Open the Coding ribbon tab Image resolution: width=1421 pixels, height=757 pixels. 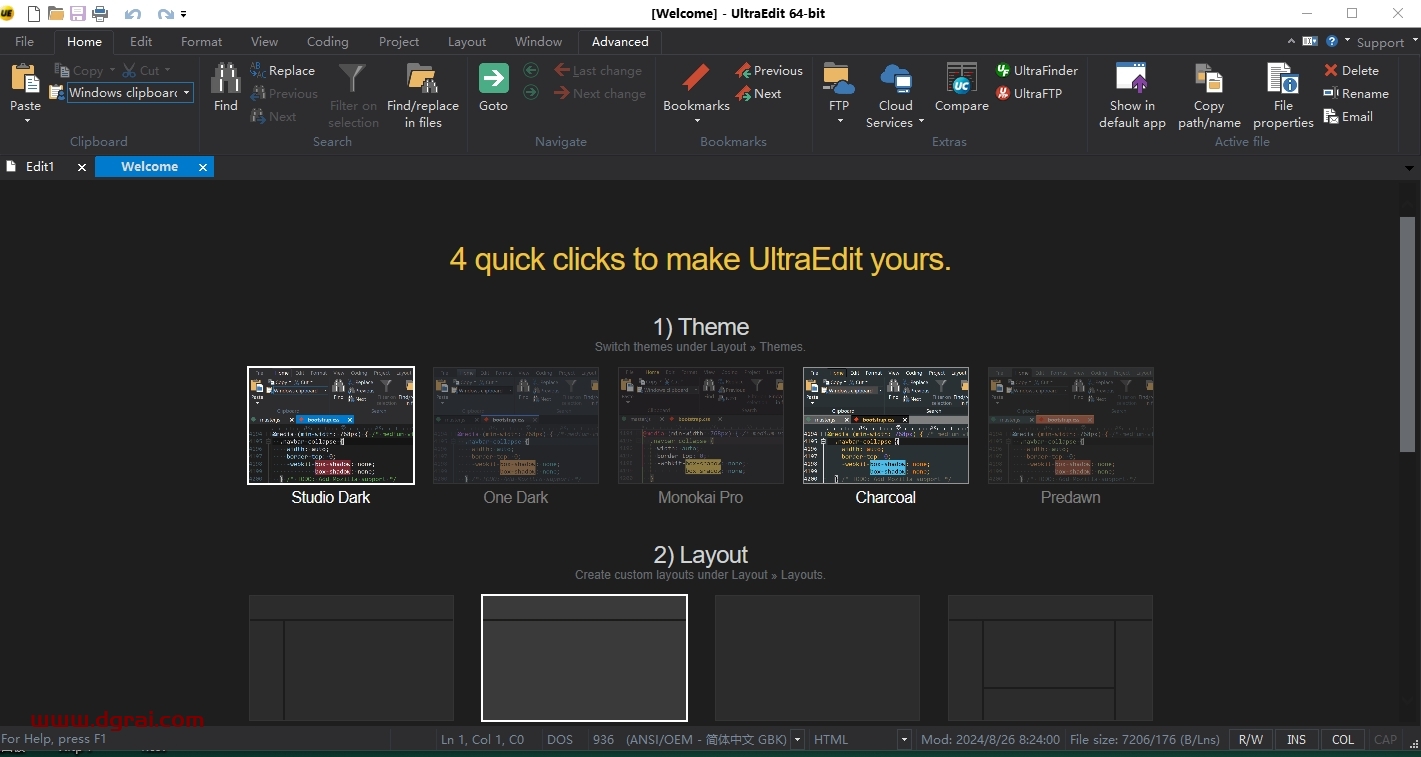pyautogui.click(x=327, y=42)
